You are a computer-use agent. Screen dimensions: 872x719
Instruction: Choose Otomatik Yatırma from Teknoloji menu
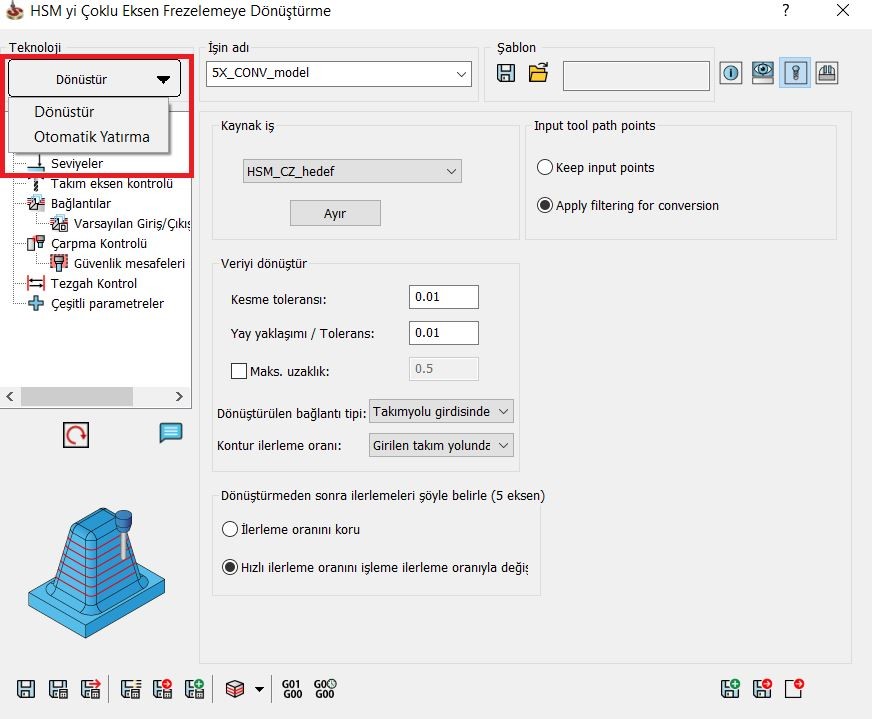(x=91, y=137)
